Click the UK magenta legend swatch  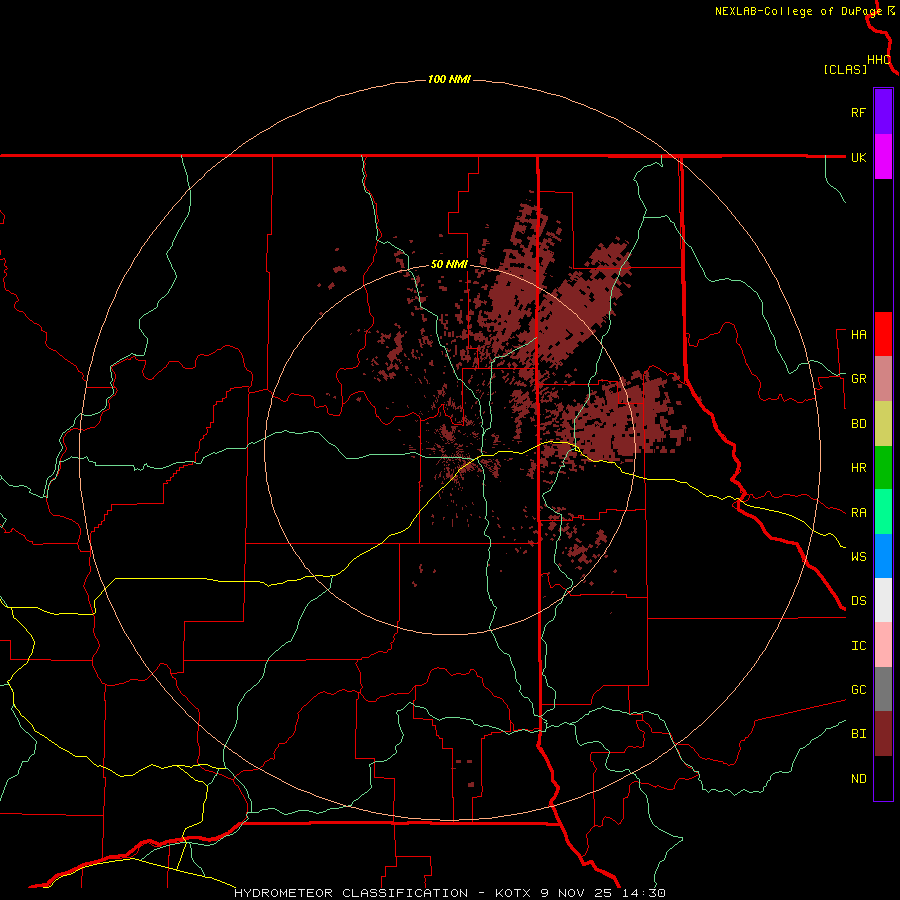(883, 157)
